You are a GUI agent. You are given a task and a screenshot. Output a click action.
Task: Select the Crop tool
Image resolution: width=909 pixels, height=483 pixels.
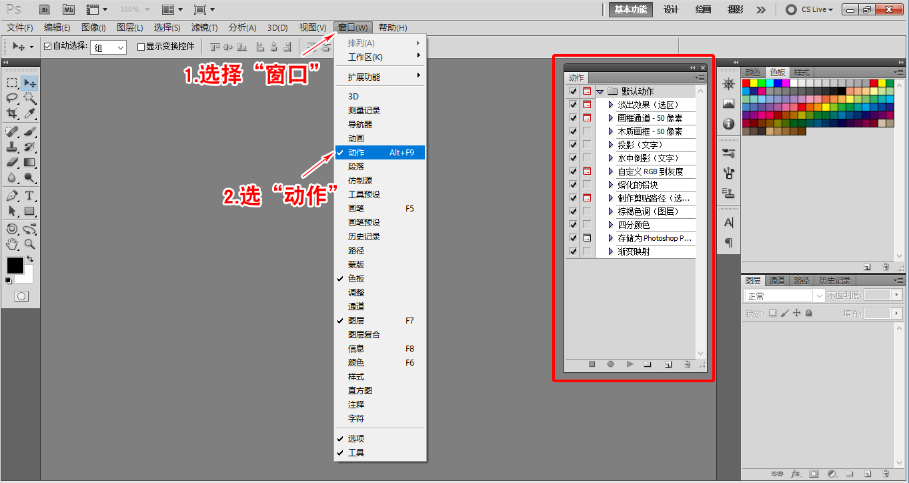(12, 114)
